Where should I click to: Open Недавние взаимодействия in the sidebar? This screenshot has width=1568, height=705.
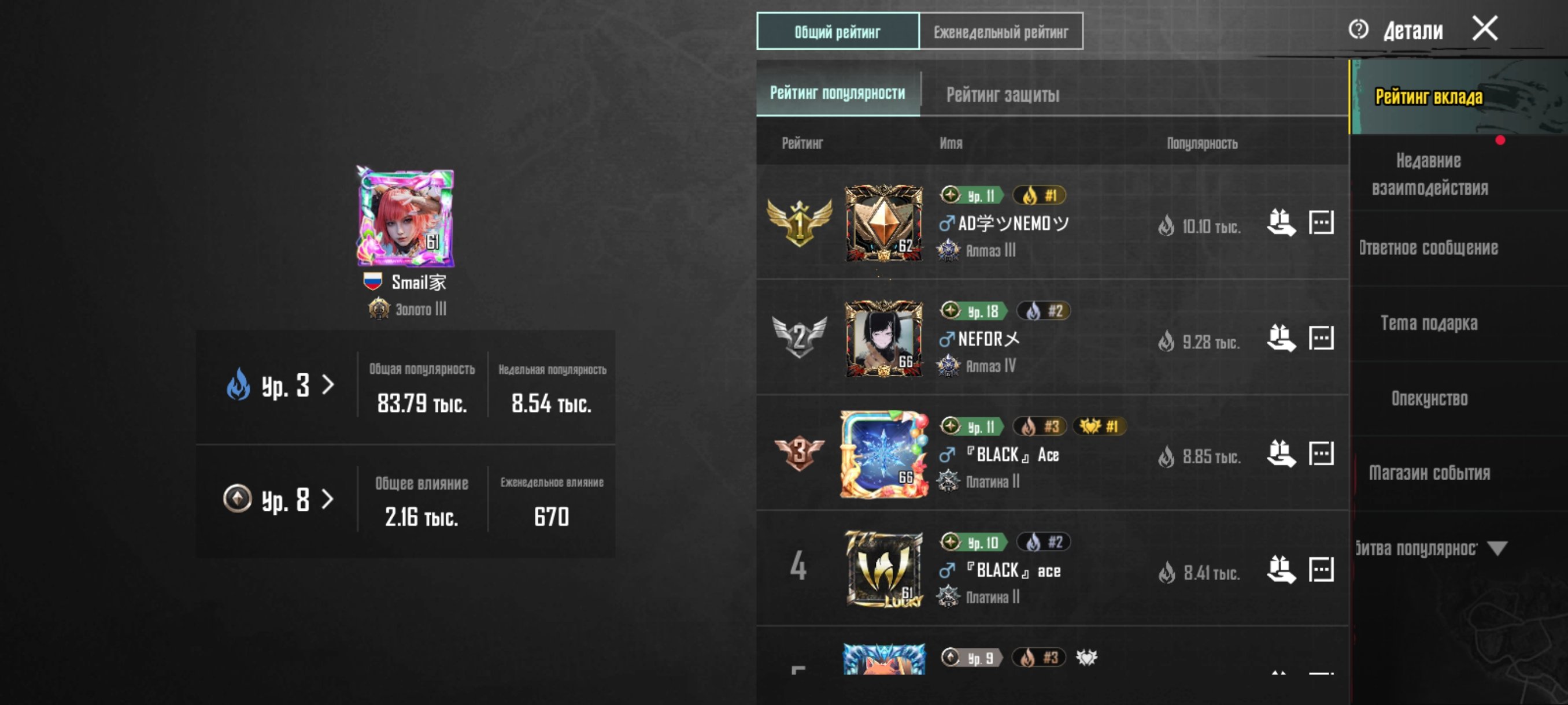point(1429,175)
